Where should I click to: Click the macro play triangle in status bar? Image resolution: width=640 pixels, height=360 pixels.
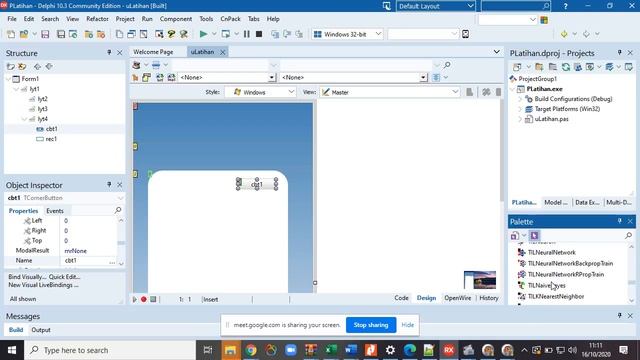[x=135, y=299]
